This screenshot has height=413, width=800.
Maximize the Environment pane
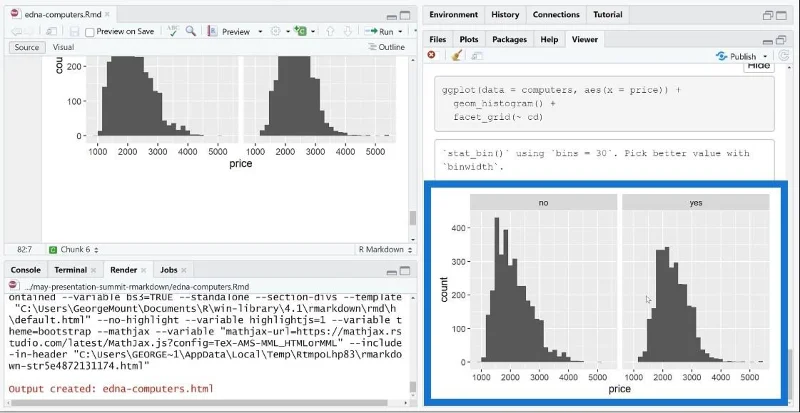click(781, 15)
